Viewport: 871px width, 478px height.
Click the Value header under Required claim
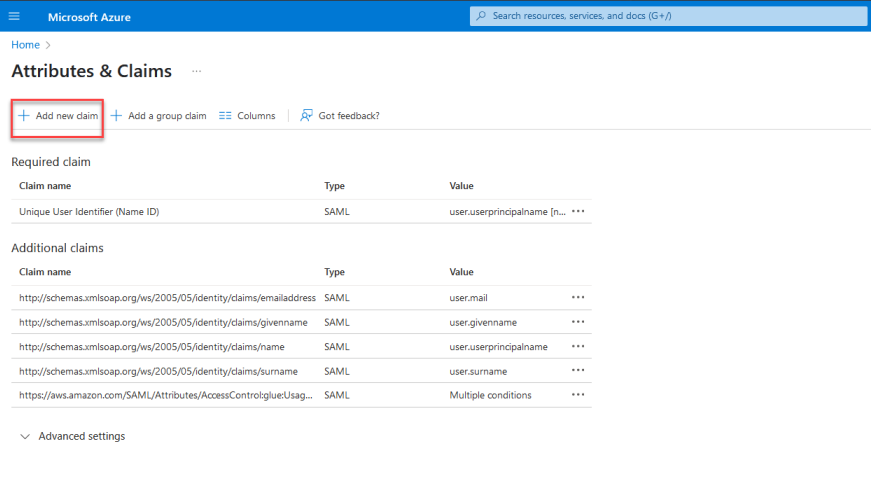tap(461, 186)
